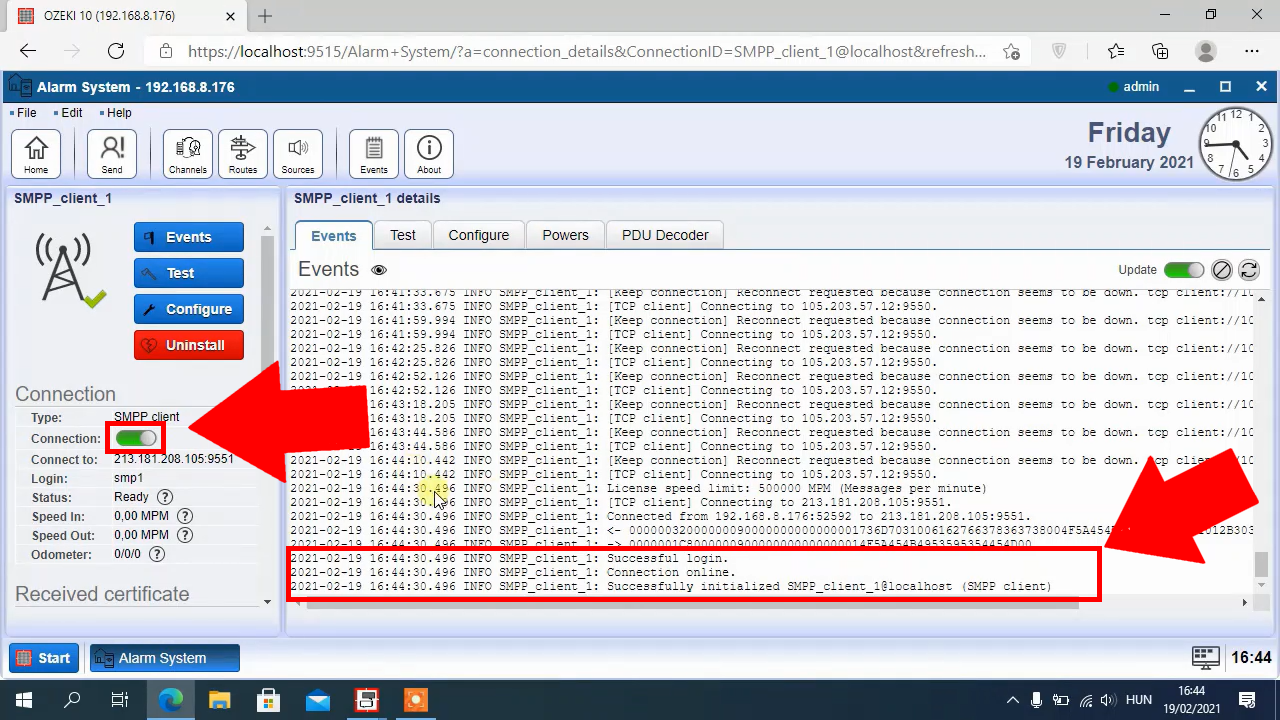The height and width of the screenshot is (720, 1280).
Task: Click the blue Events button in sidebar
Action: click(189, 237)
